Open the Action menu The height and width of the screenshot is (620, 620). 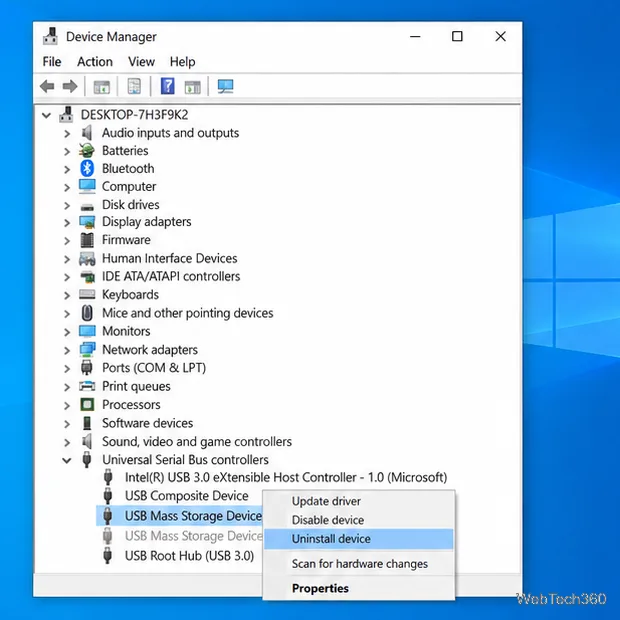[x=95, y=62]
